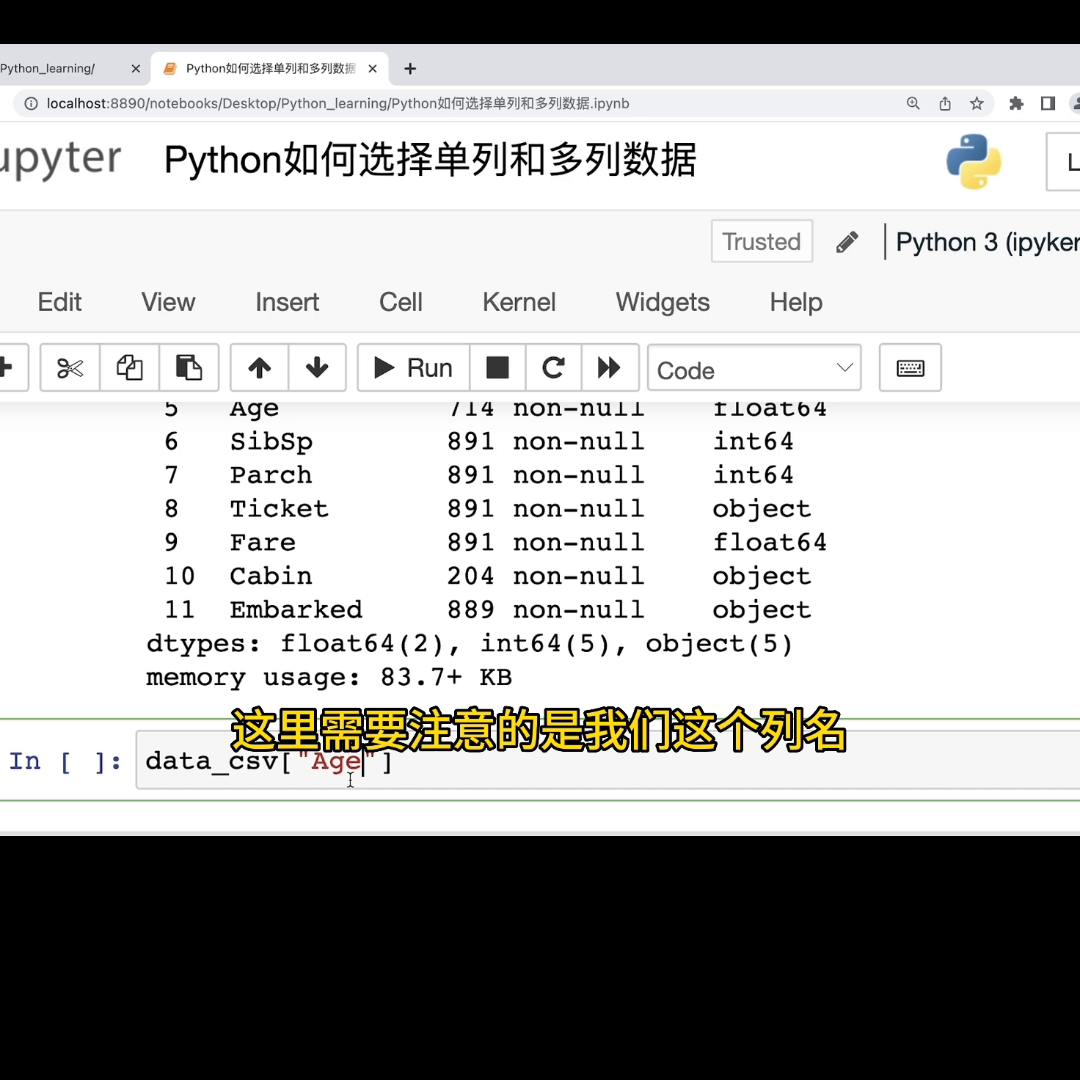Toggle browser side panel icon

pos(1048,103)
